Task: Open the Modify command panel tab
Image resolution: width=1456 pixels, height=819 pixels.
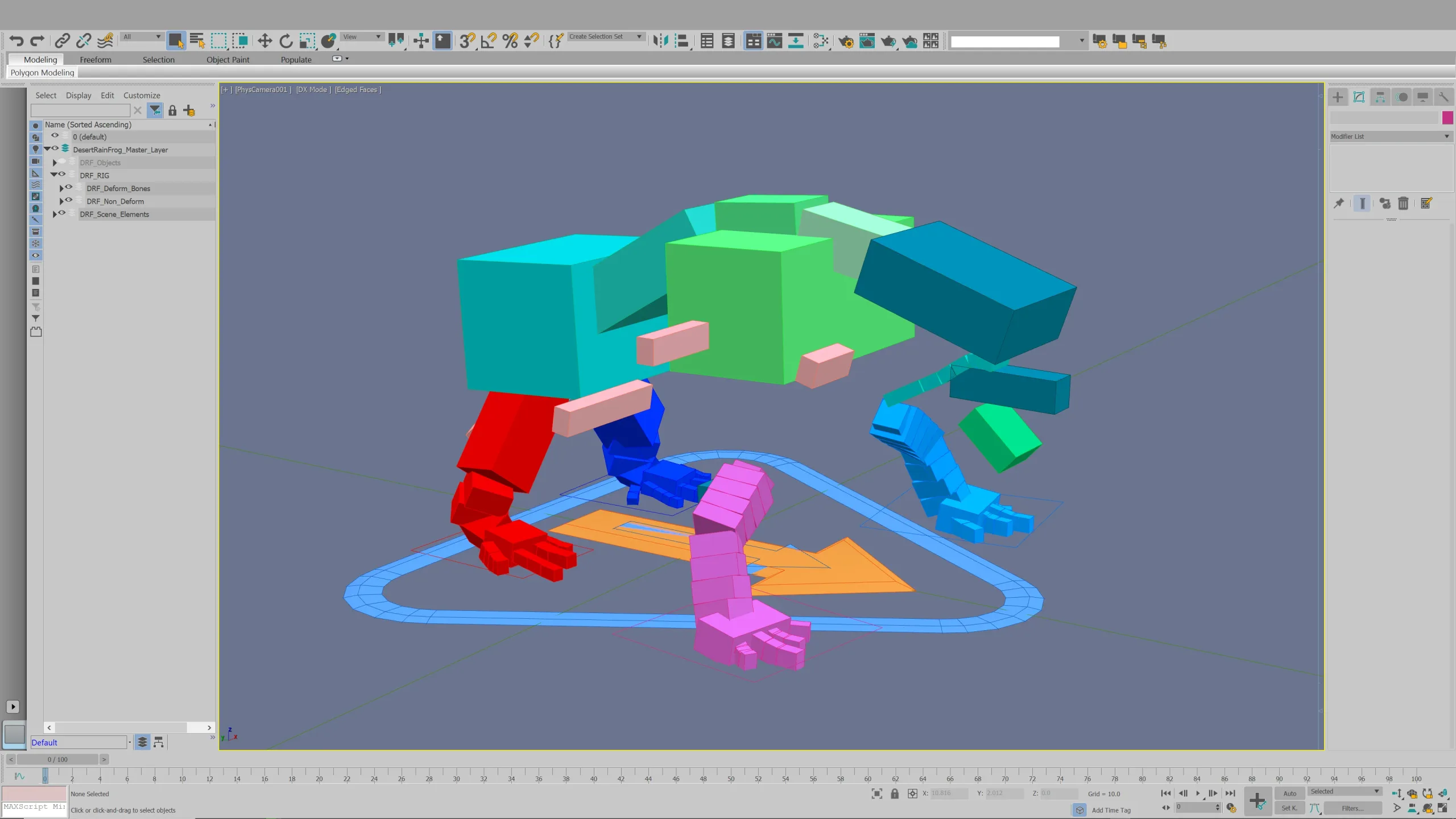Action: (1359, 97)
